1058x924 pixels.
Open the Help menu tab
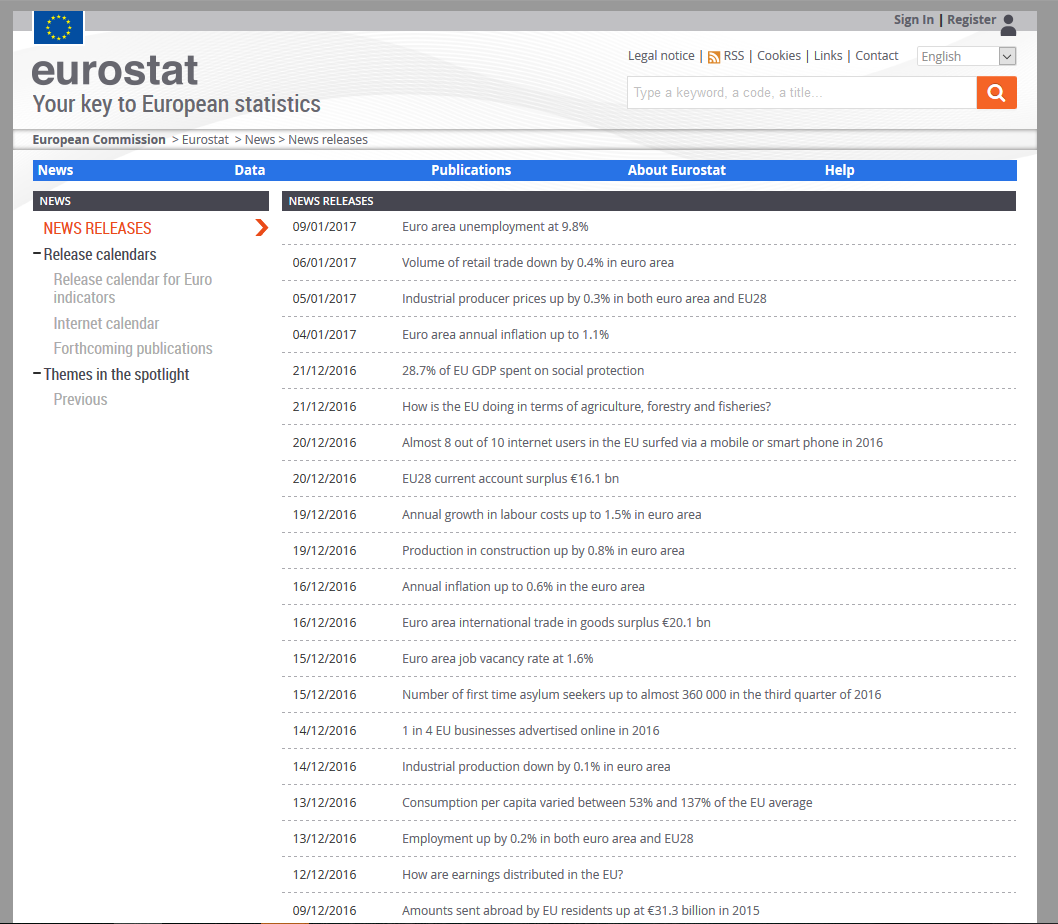coord(839,170)
